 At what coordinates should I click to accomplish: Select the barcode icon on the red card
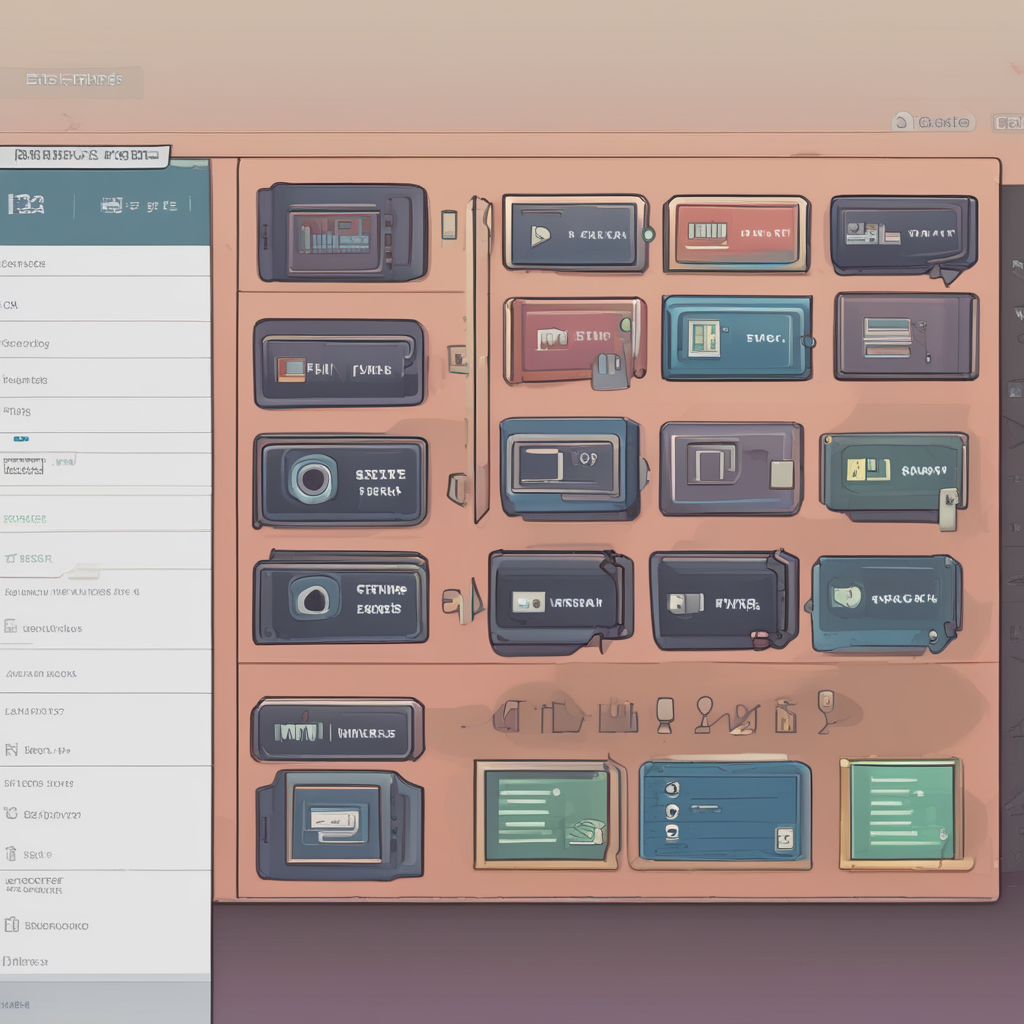707,231
